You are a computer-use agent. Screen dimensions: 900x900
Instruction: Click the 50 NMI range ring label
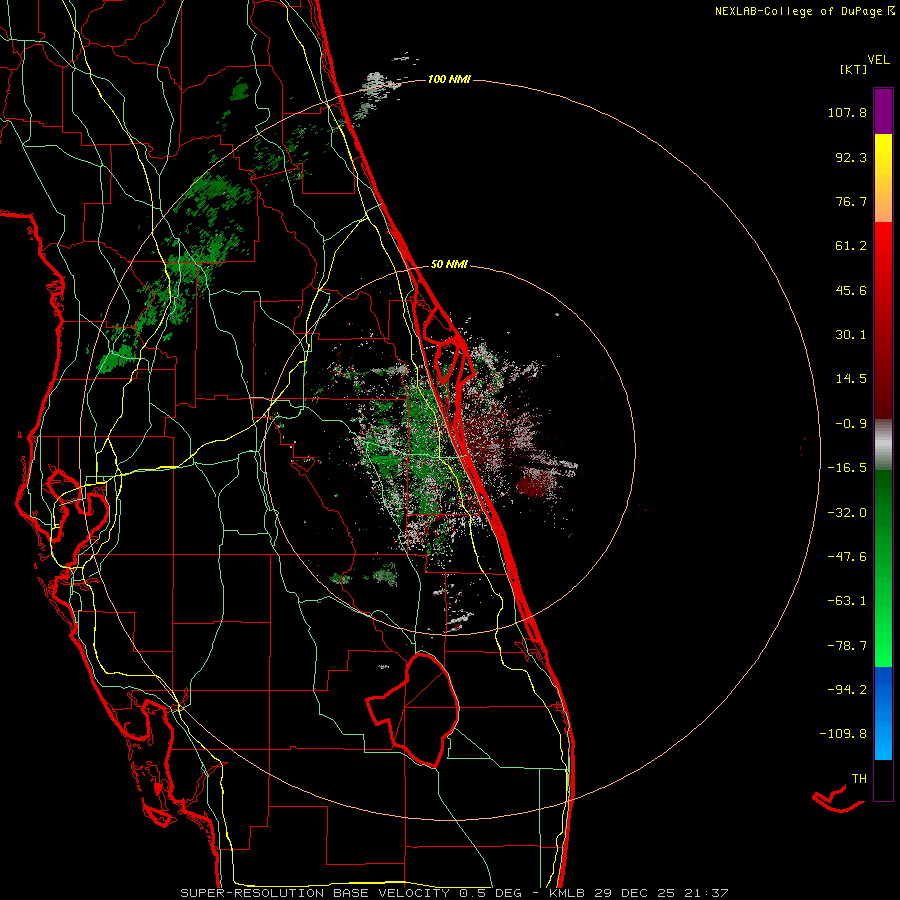coord(449,265)
